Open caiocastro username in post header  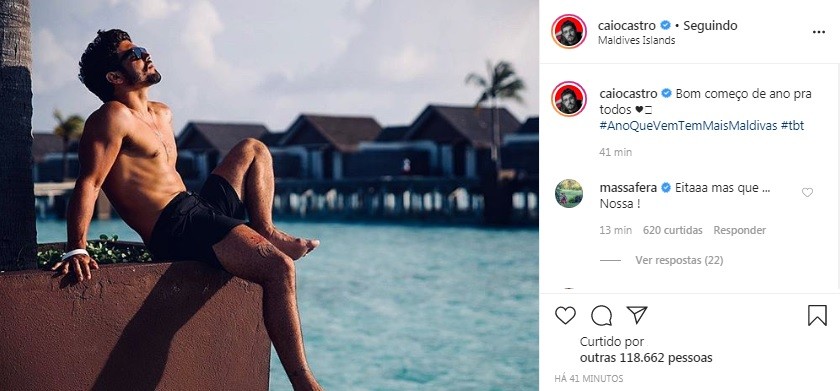pyautogui.click(x=627, y=25)
